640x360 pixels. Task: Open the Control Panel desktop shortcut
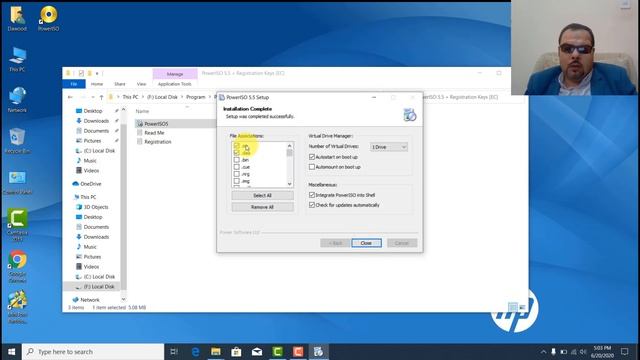(x=17, y=182)
